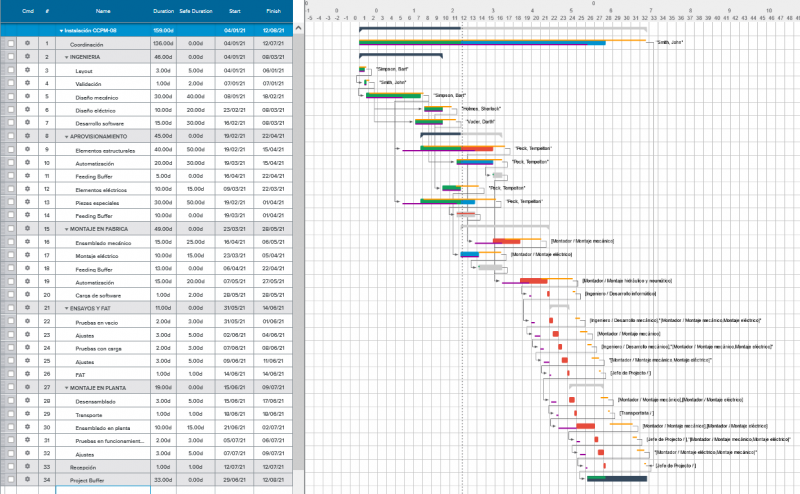
Task: Click the Coordinación Gantt bar
Action: click(482, 43)
